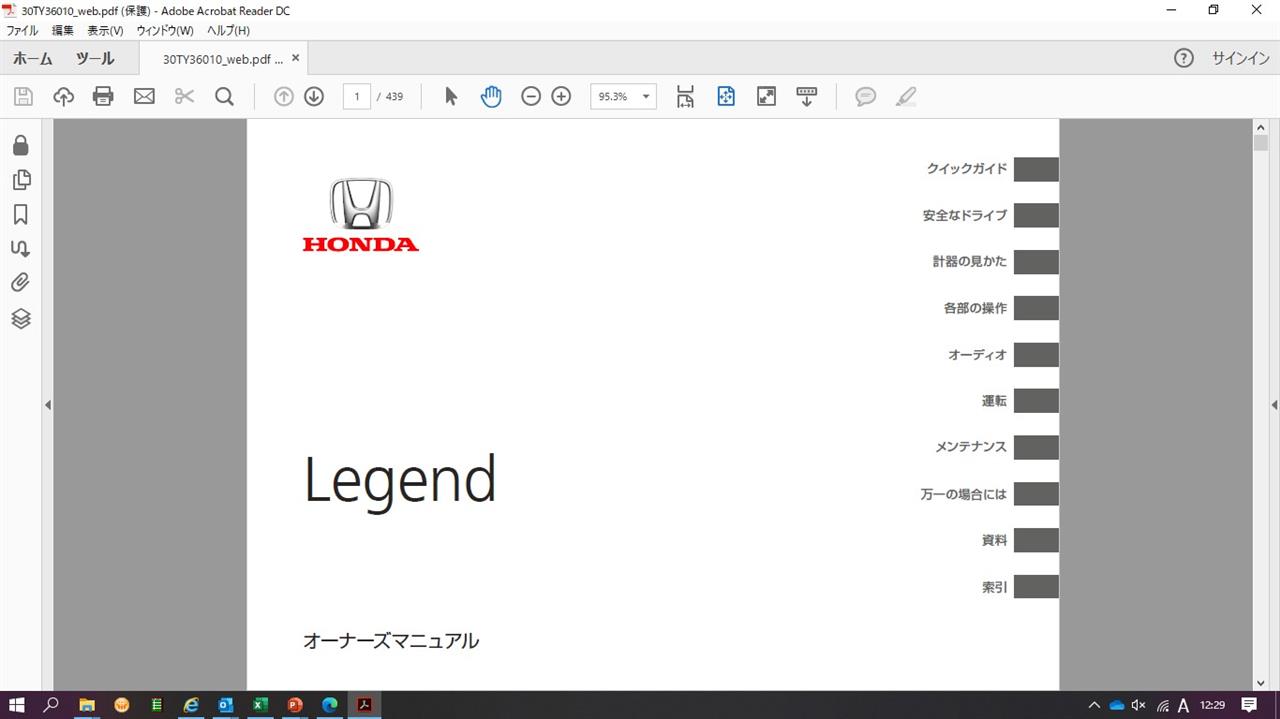Viewport: 1280px width, 719px height.
Task: Open the attachments paperclip panel
Action: 20,283
